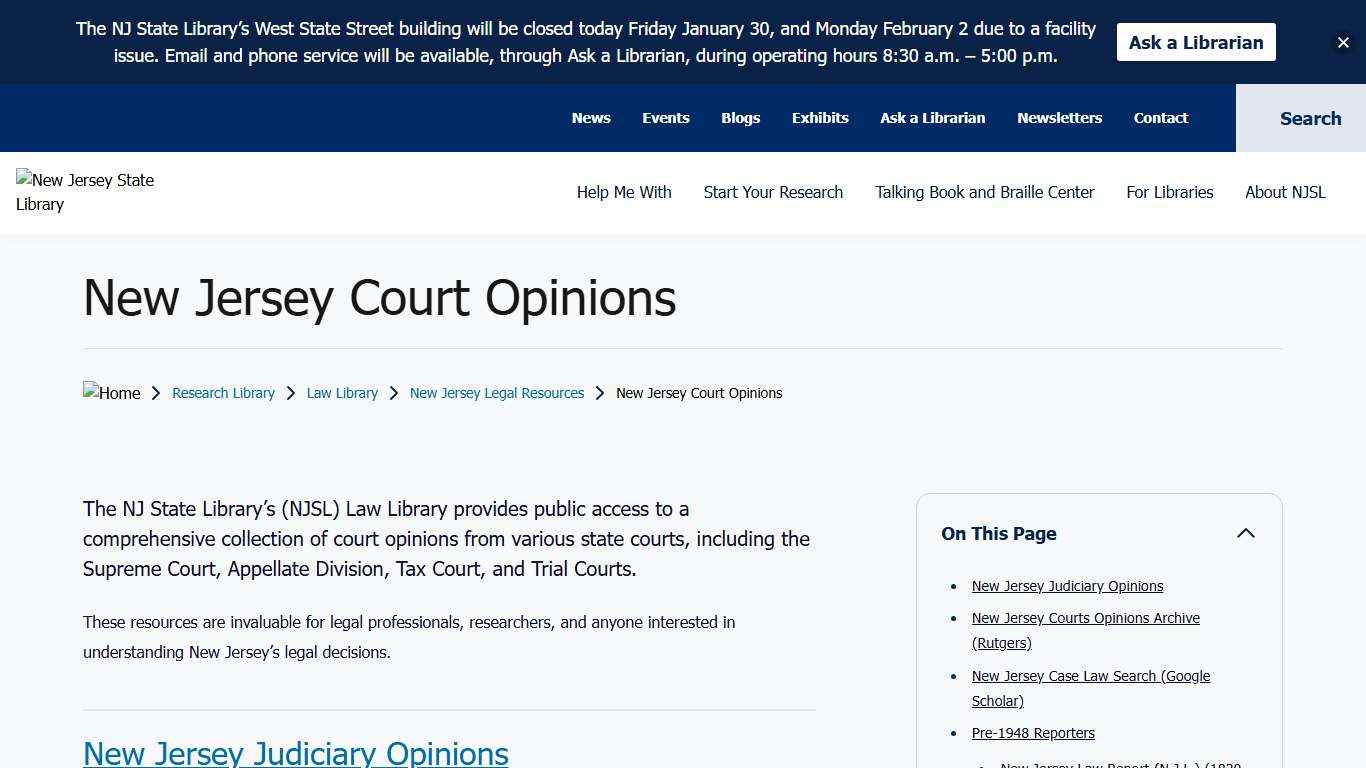Open the Blogs section
This screenshot has height=768, width=1366.
coord(740,118)
